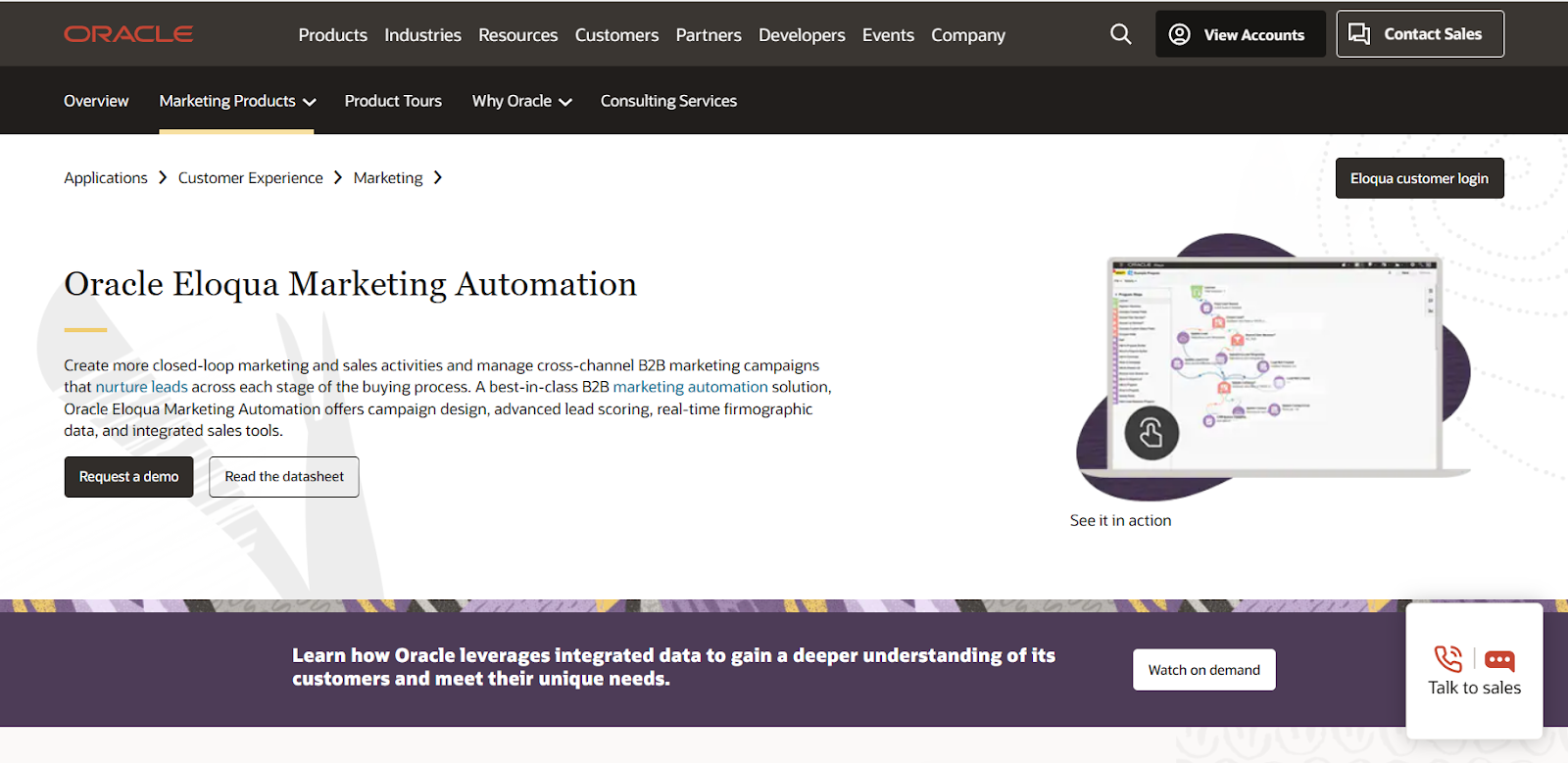Follow the marketing automation link
Screen dimensions: 1568x763
(691, 387)
